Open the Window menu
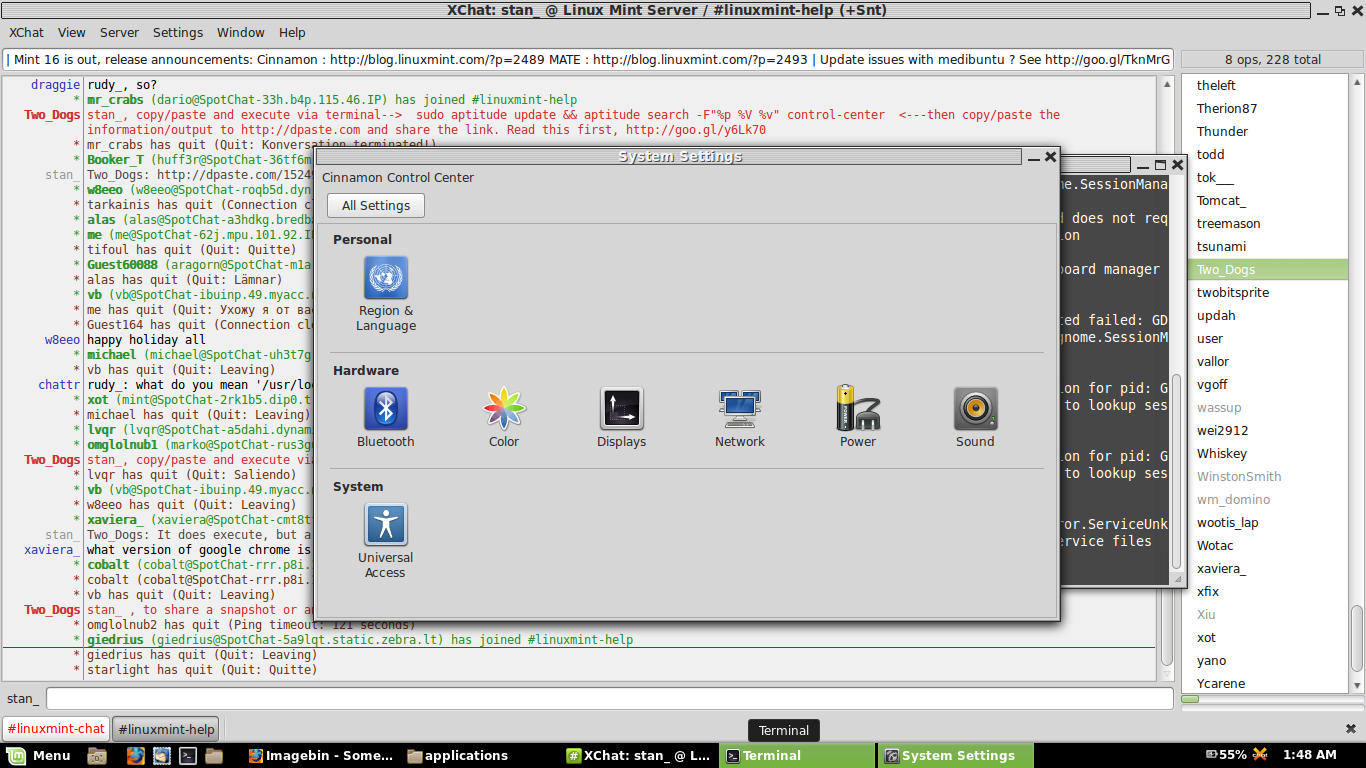 [241, 32]
